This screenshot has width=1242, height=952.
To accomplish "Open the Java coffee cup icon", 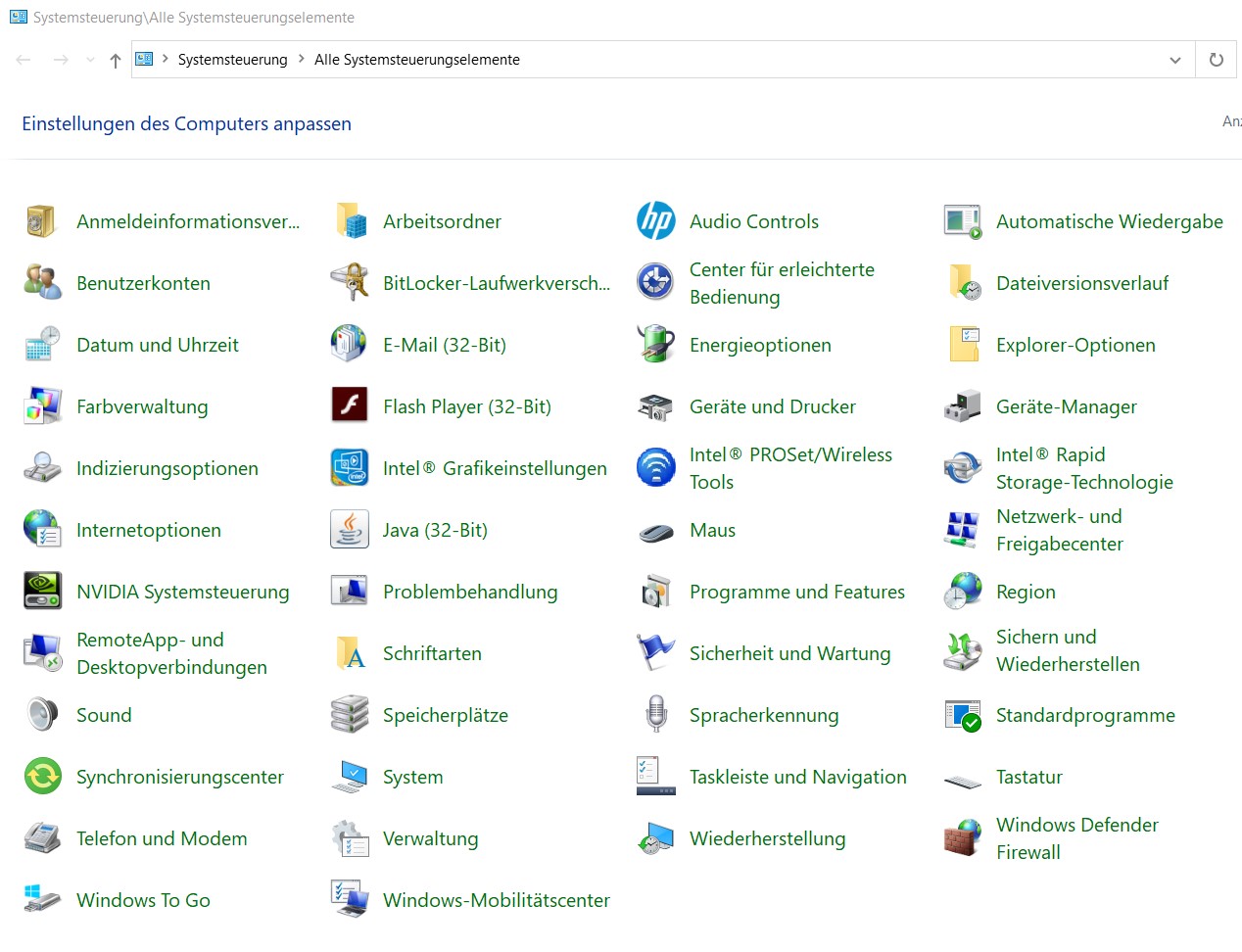I will pyautogui.click(x=350, y=530).
